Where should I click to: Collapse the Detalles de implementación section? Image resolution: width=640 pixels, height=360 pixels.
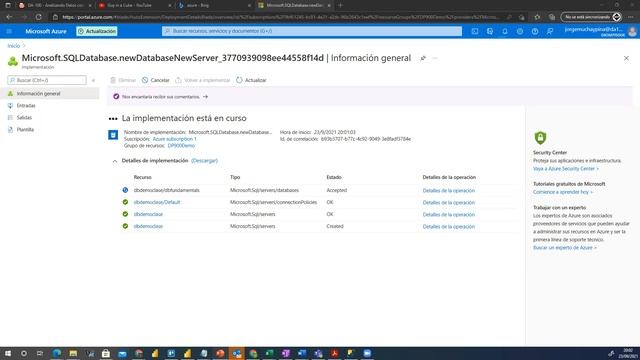coord(115,161)
